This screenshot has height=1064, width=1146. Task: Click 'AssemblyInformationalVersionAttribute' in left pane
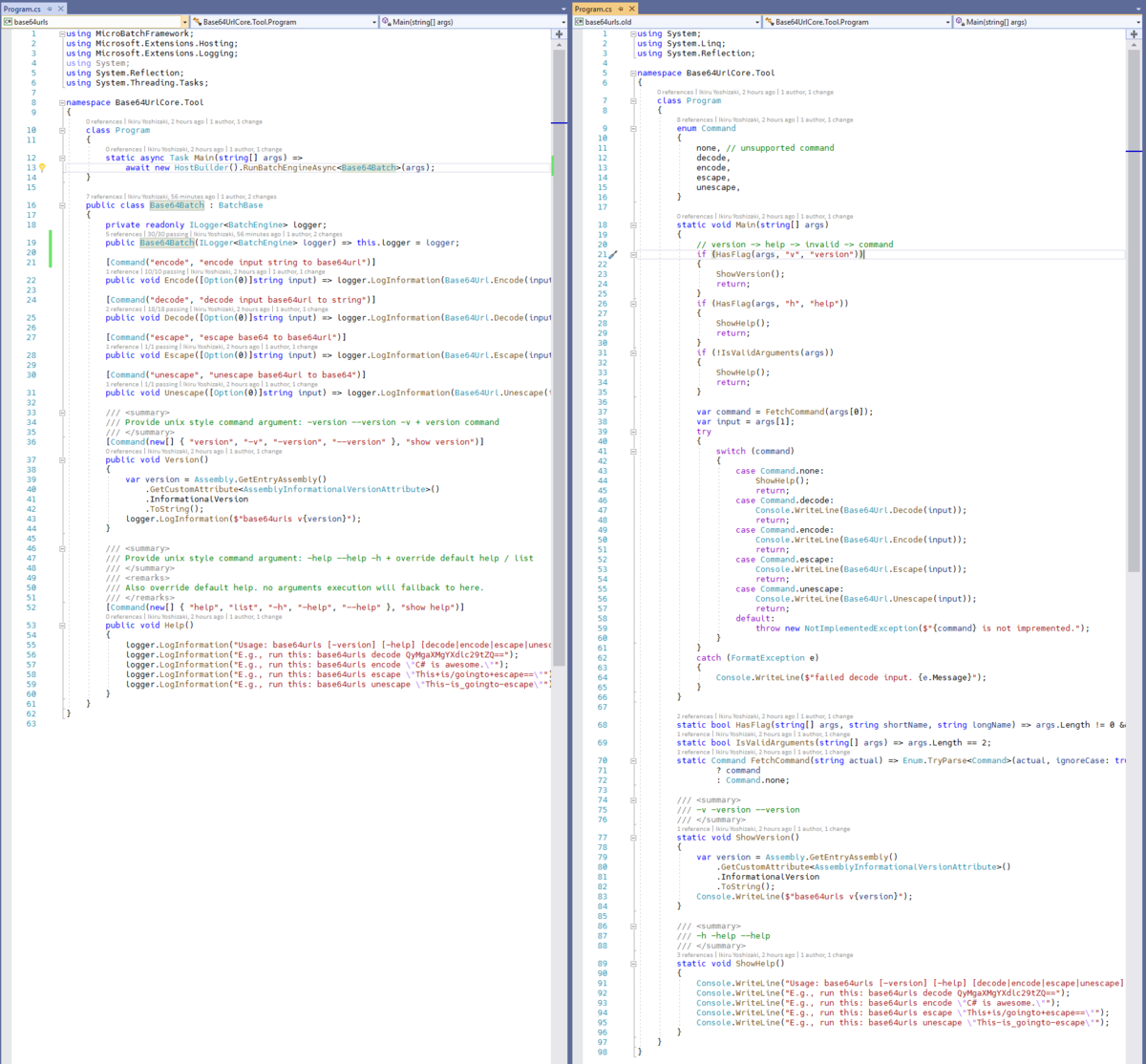point(334,489)
